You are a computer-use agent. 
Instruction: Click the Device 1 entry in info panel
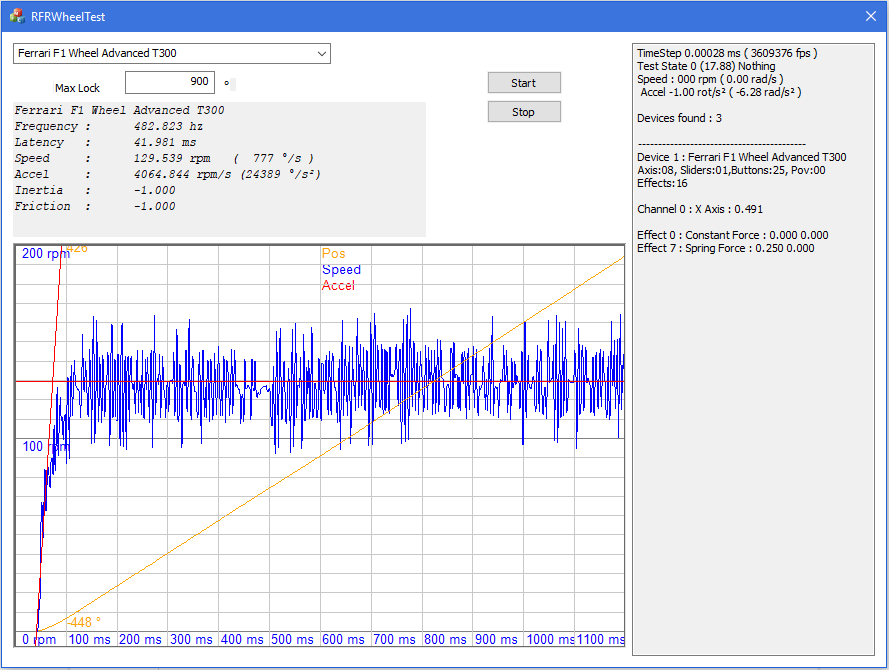(x=741, y=157)
